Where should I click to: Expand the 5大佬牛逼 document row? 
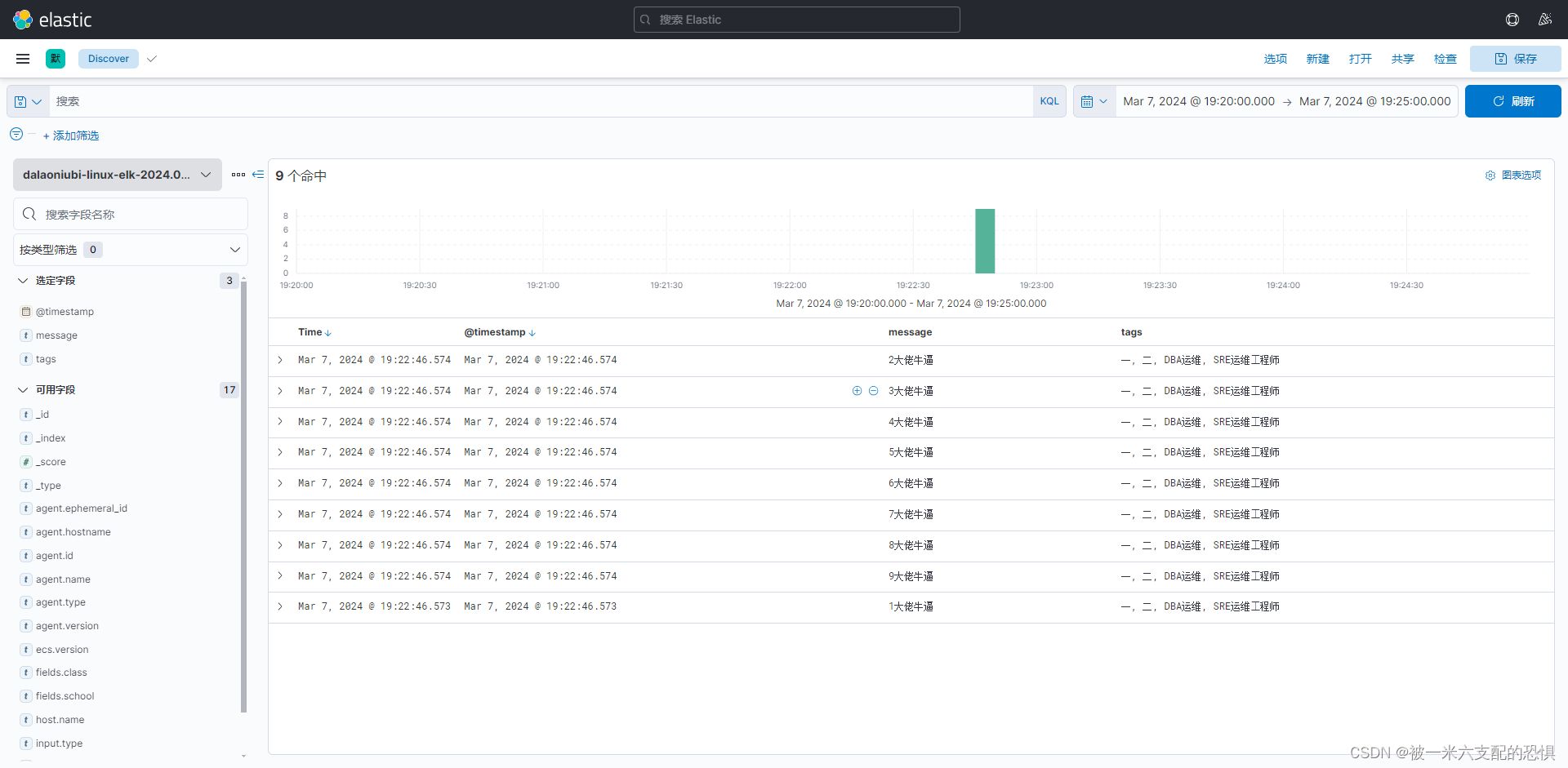pos(280,452)
